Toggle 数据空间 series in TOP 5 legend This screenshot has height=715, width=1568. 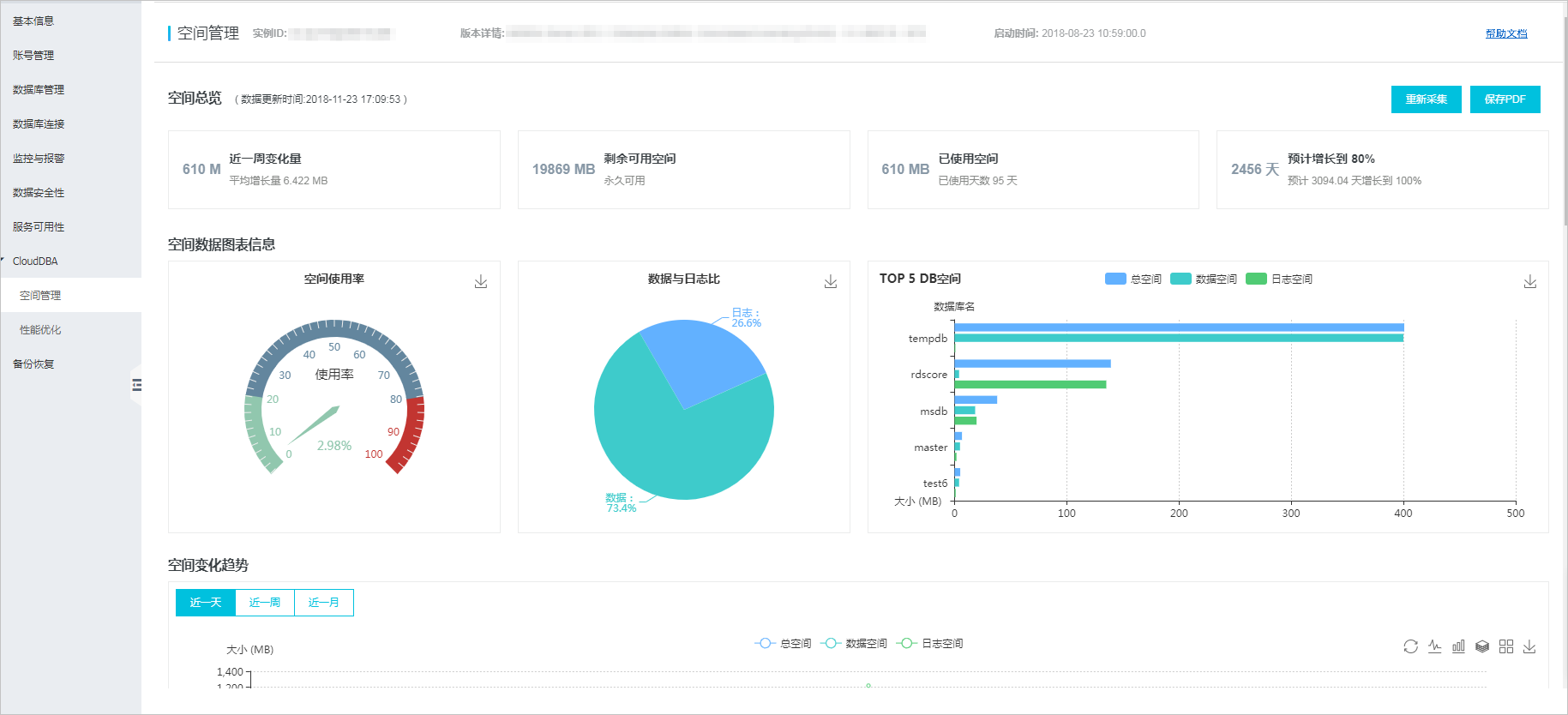tap(1203, 279)
